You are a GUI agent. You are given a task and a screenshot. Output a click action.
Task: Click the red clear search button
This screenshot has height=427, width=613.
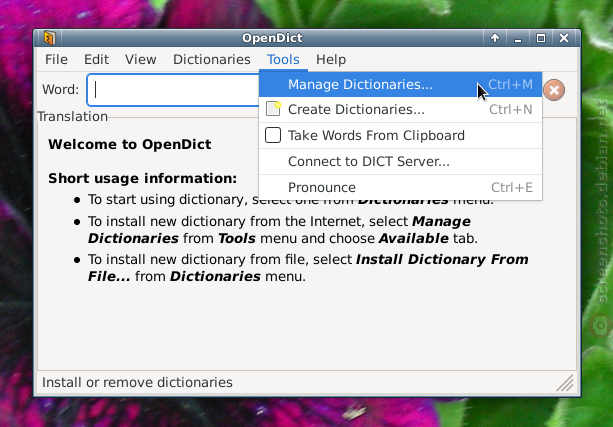click(x=554, y=90)
